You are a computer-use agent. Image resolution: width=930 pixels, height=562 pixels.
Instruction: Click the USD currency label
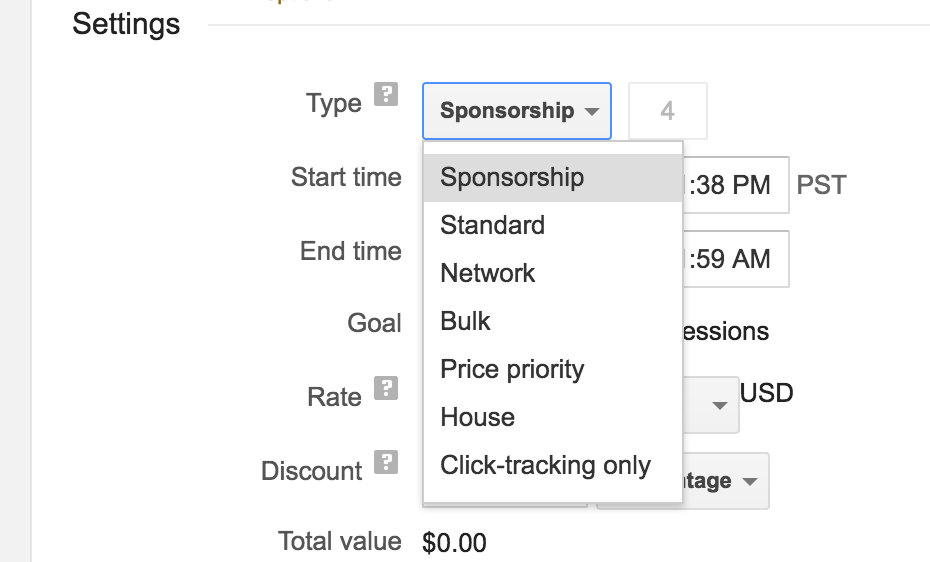[767, 393]
